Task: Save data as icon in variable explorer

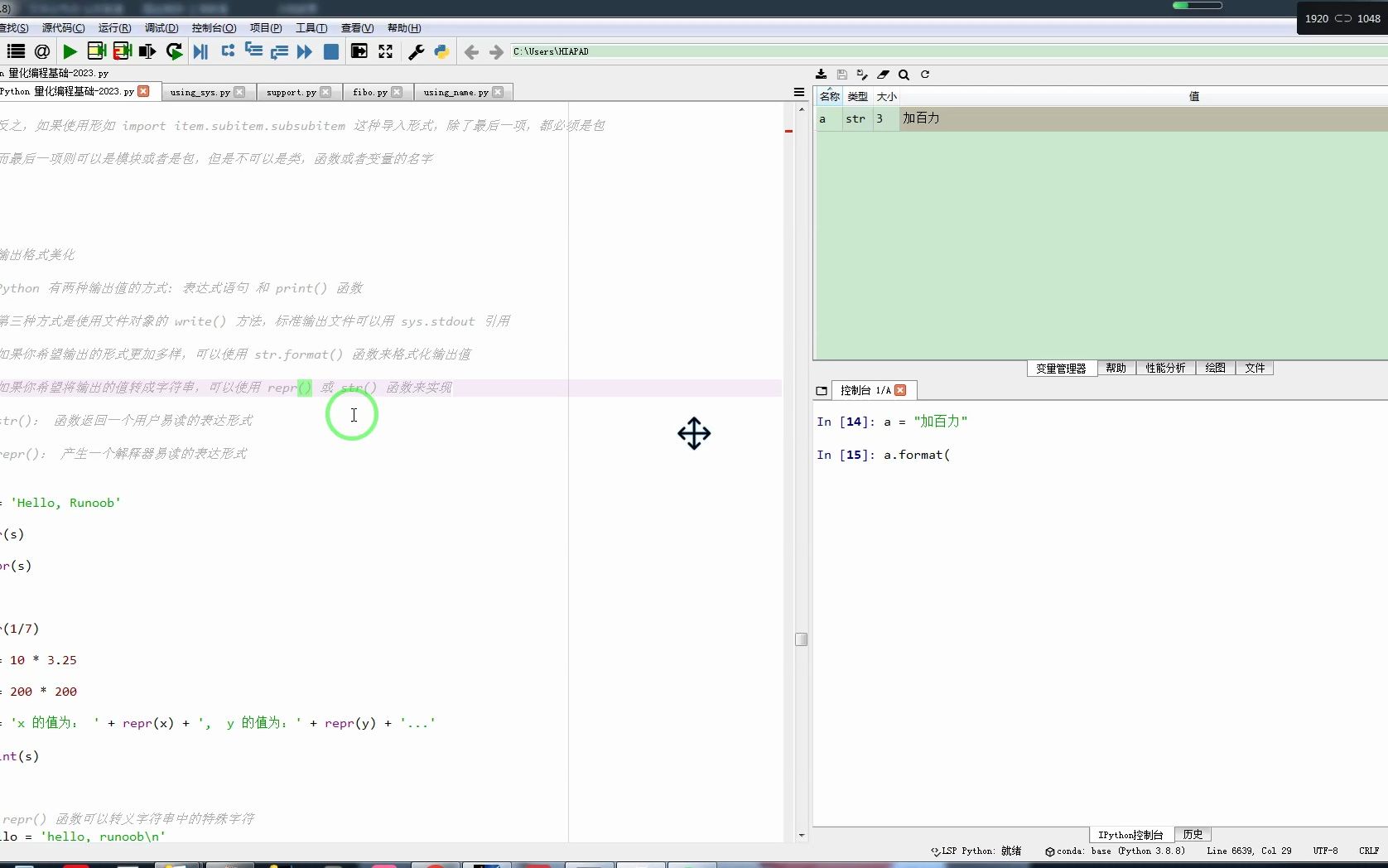Action: (x=862, y=75)
